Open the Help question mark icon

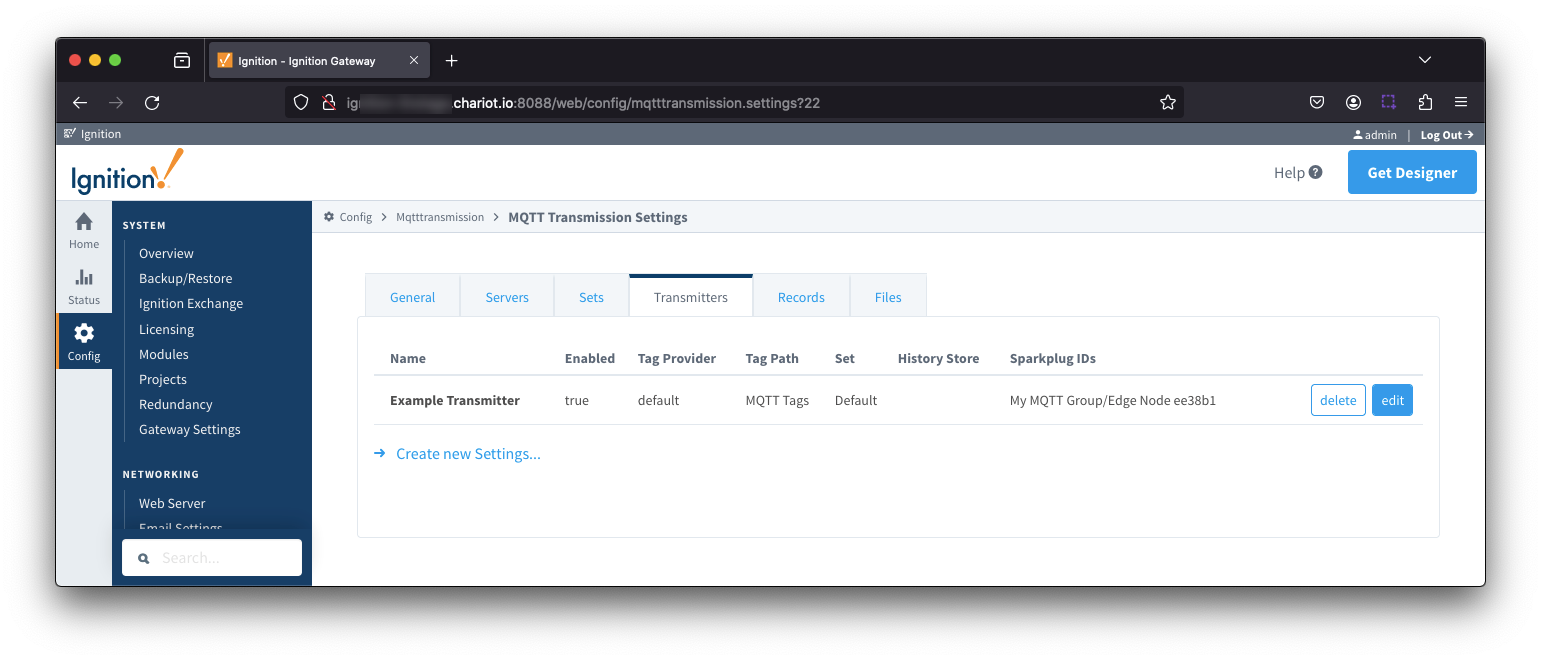click(1316, 172)
